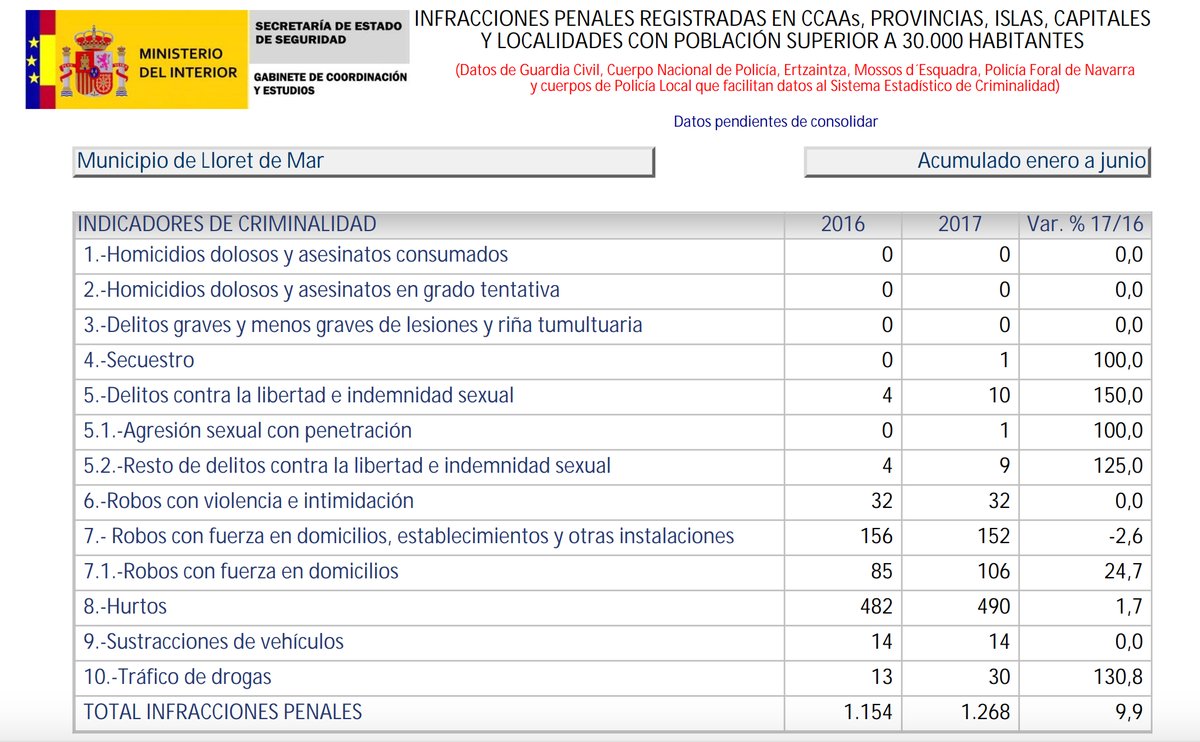The width and height of the screenshot is (1200, 742).
Task: Click the Ministerio del Interior logo
Action: coord(137,59)
